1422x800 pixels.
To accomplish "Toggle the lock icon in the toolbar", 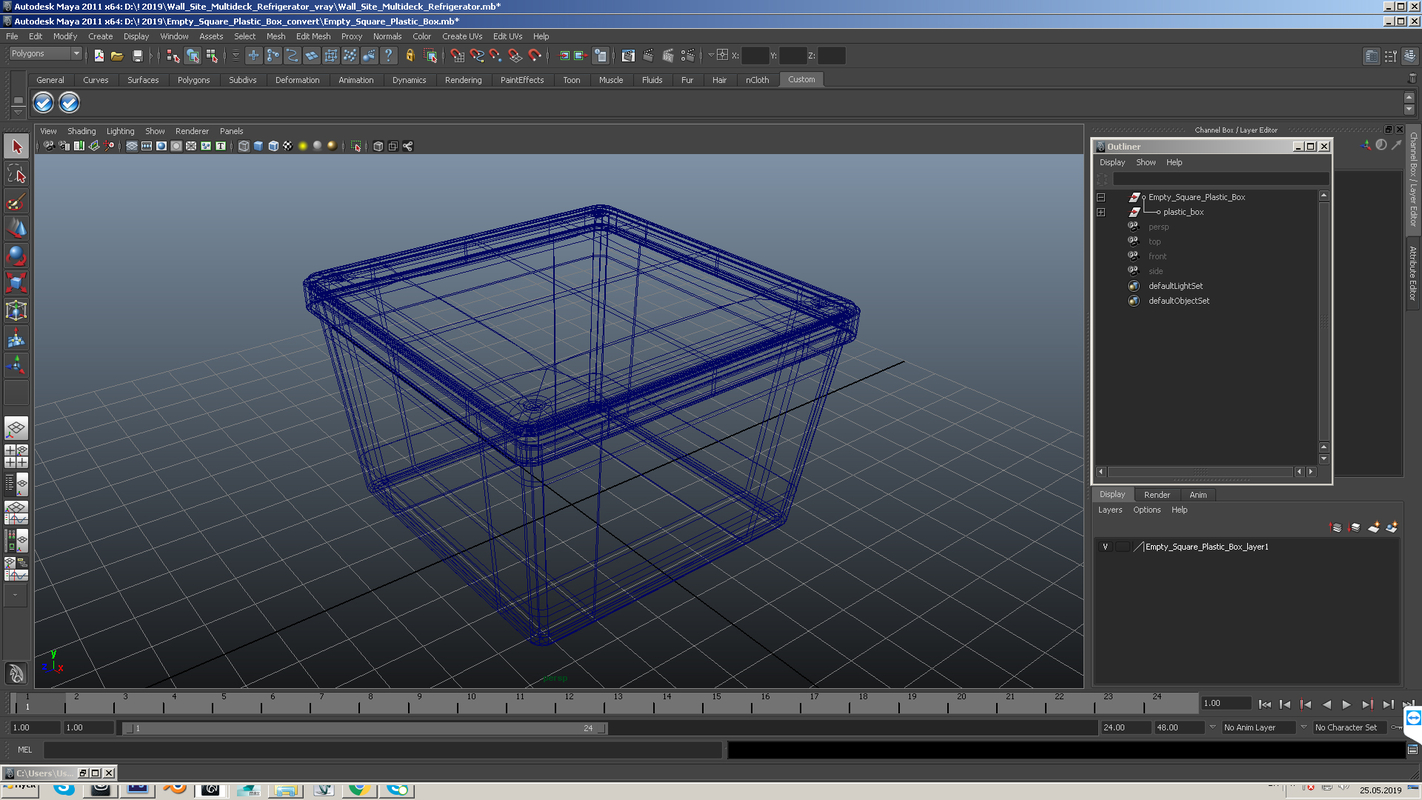I will (x=410, y=55).
